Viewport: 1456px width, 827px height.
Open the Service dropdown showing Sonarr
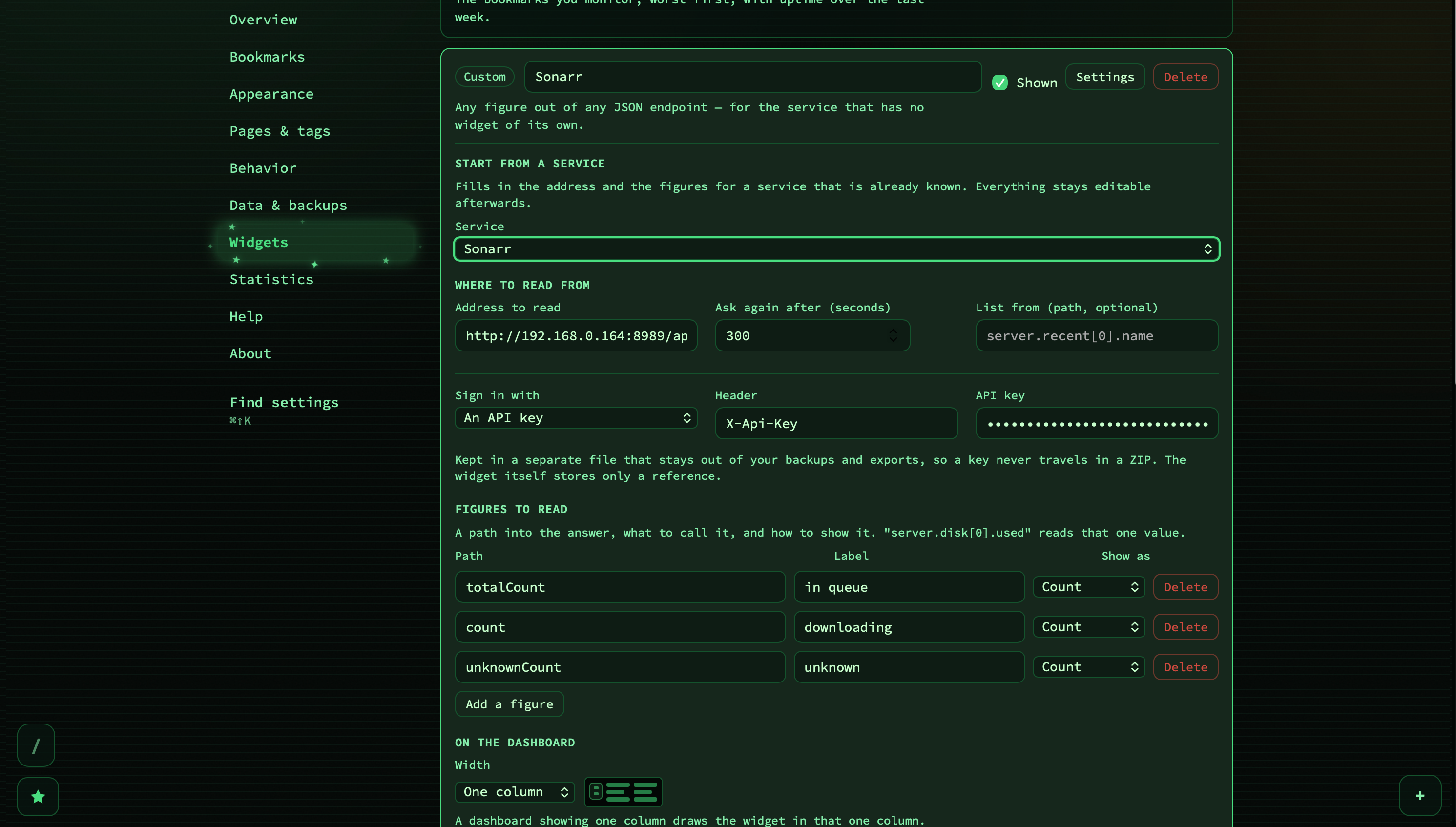(836, 249)
